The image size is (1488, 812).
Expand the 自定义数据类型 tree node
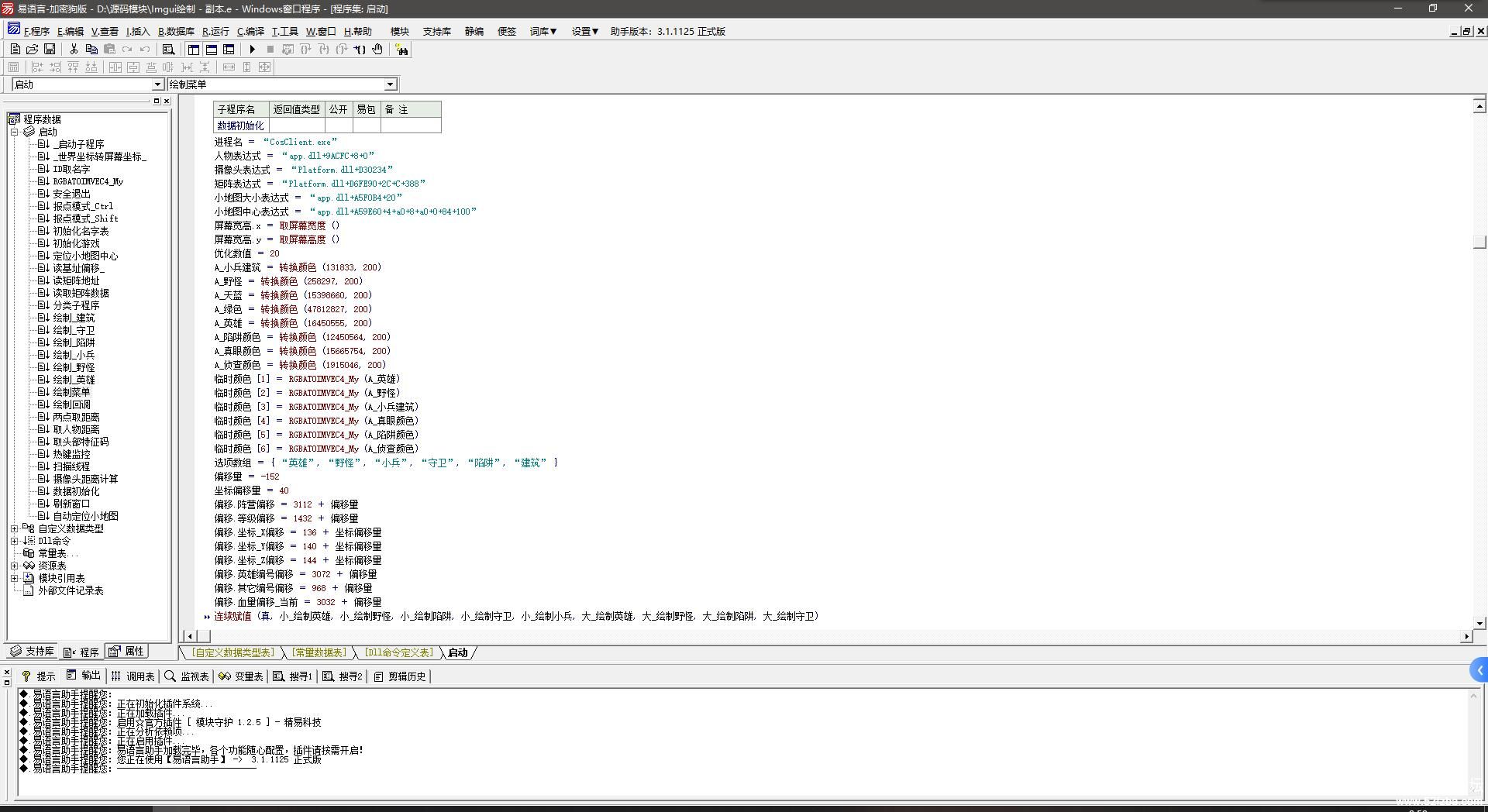14,528
